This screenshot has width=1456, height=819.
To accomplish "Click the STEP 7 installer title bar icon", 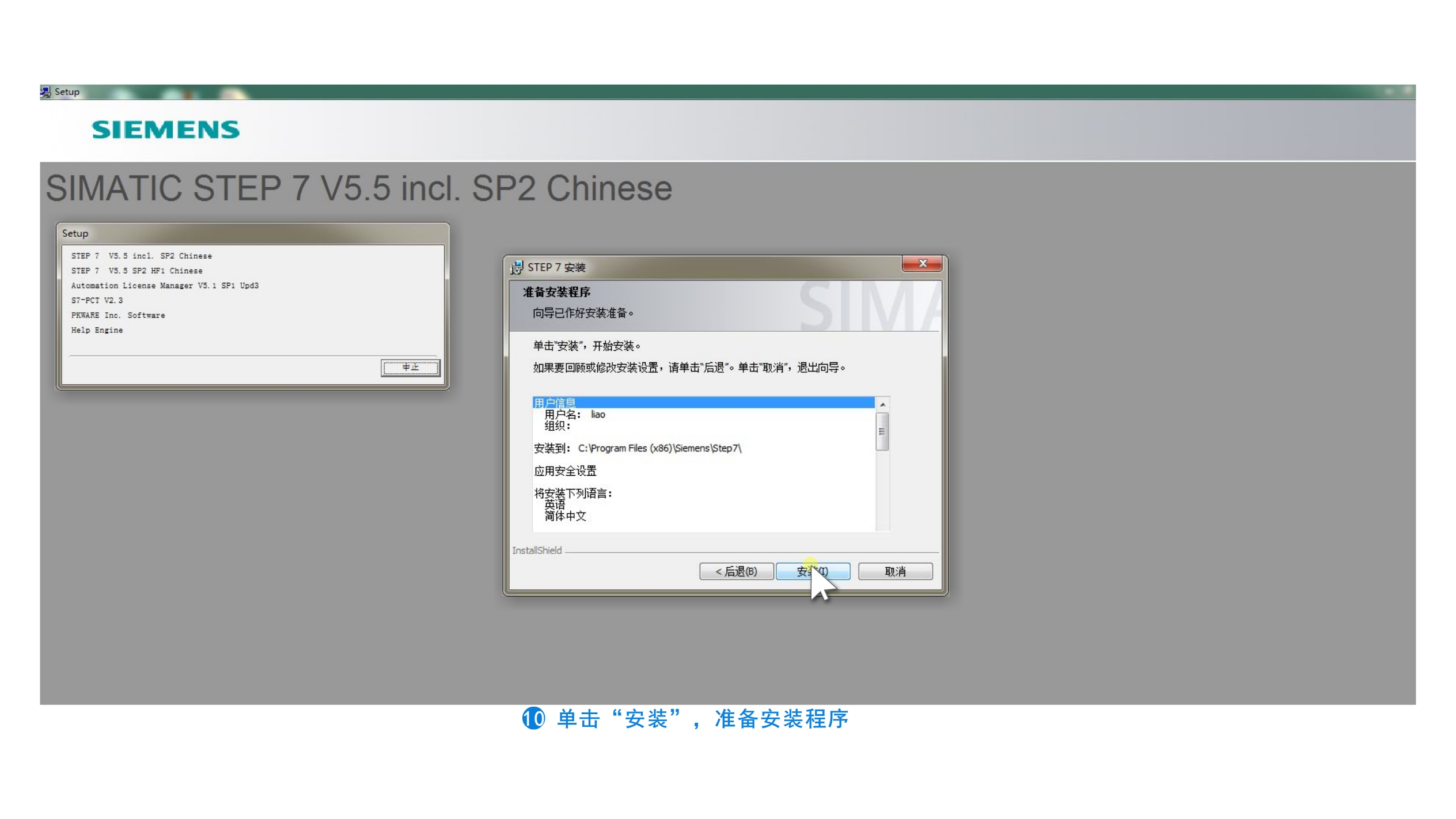I will click(517, 267).
